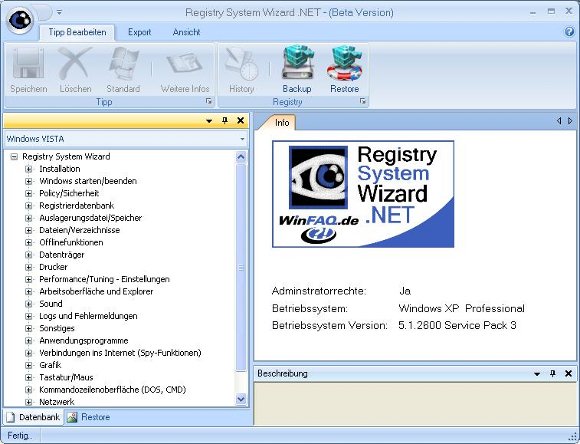
Task: Expand Dateien/Verzeichnisse node
Action: coord(28,230)
